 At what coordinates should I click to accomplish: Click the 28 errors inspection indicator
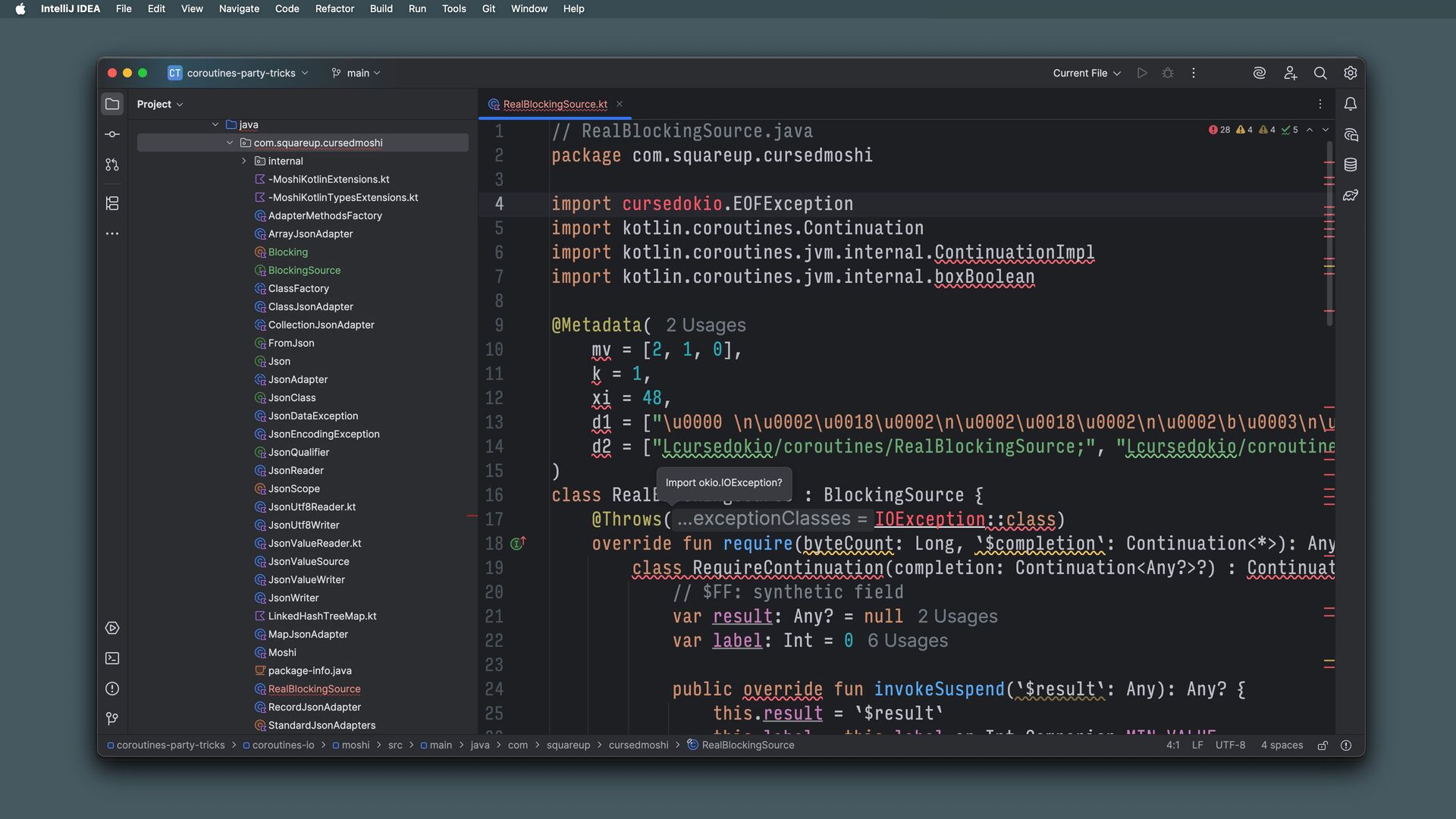(x=1219, y=130)
